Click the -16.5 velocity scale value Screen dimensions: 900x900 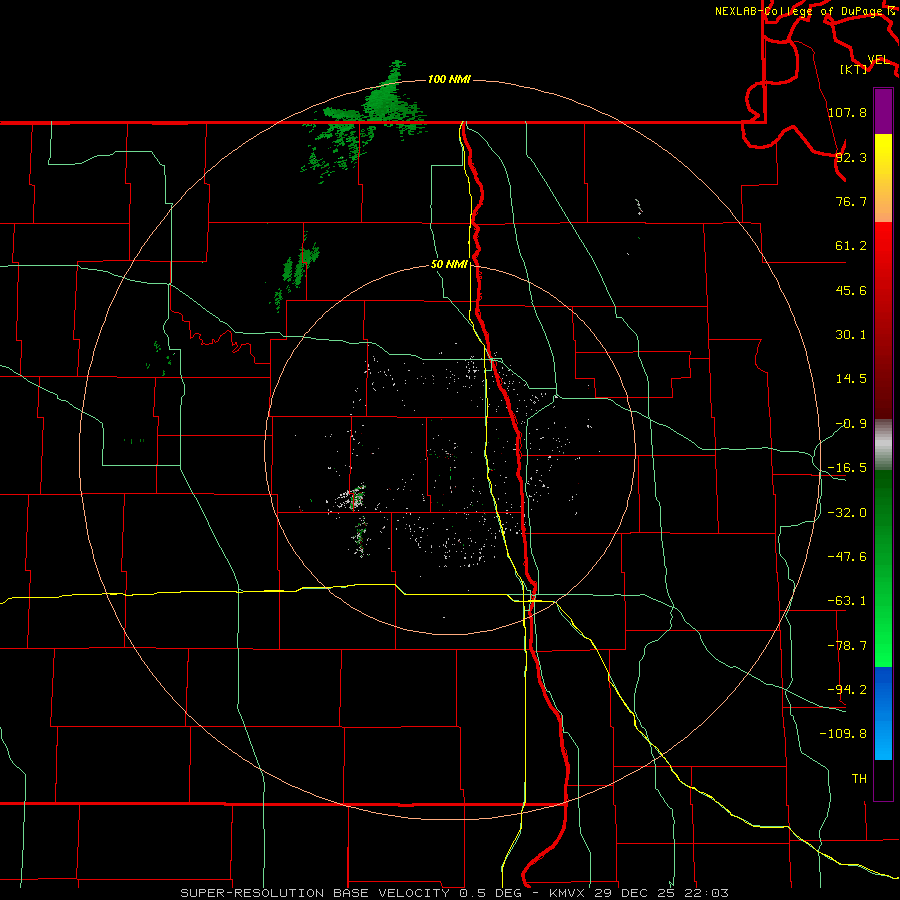pyautogui.click(x=847, y=468)
